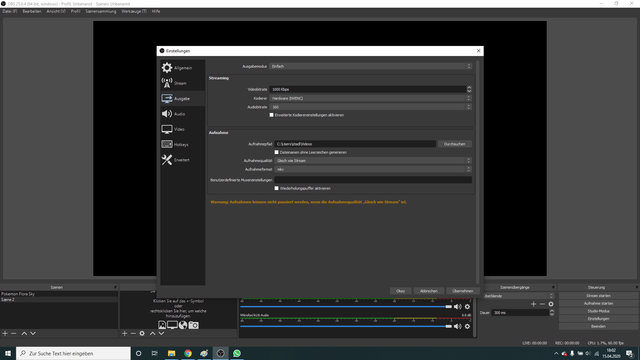This screenshot has width=640, height=360.
Task: Click Durchsuchen to choose recording path
Action: point(454,144)
